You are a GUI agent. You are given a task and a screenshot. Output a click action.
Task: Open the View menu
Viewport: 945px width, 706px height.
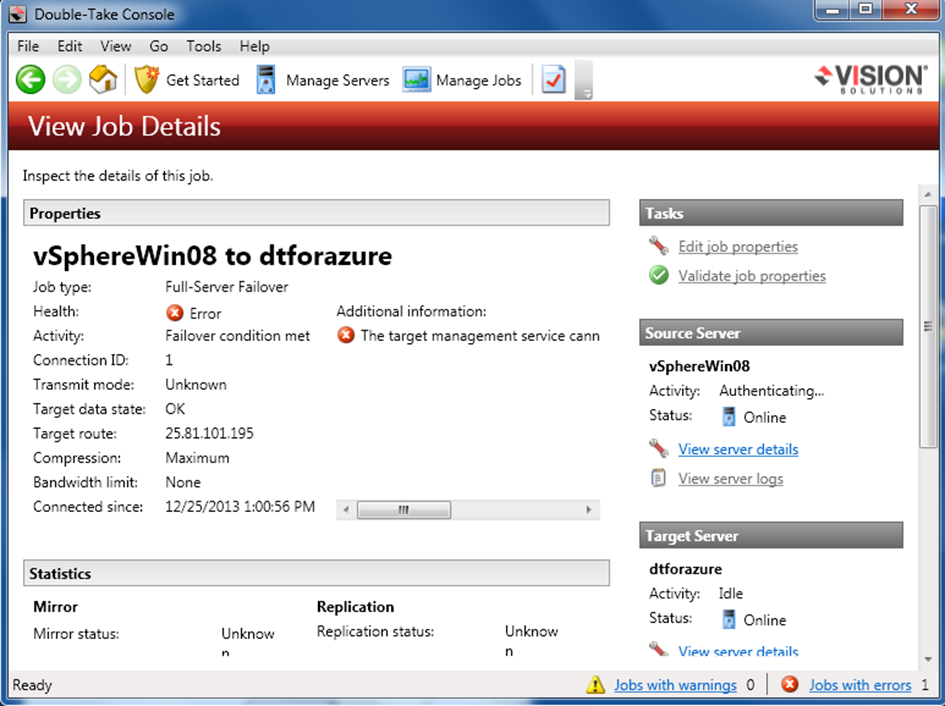coord(116,46)
